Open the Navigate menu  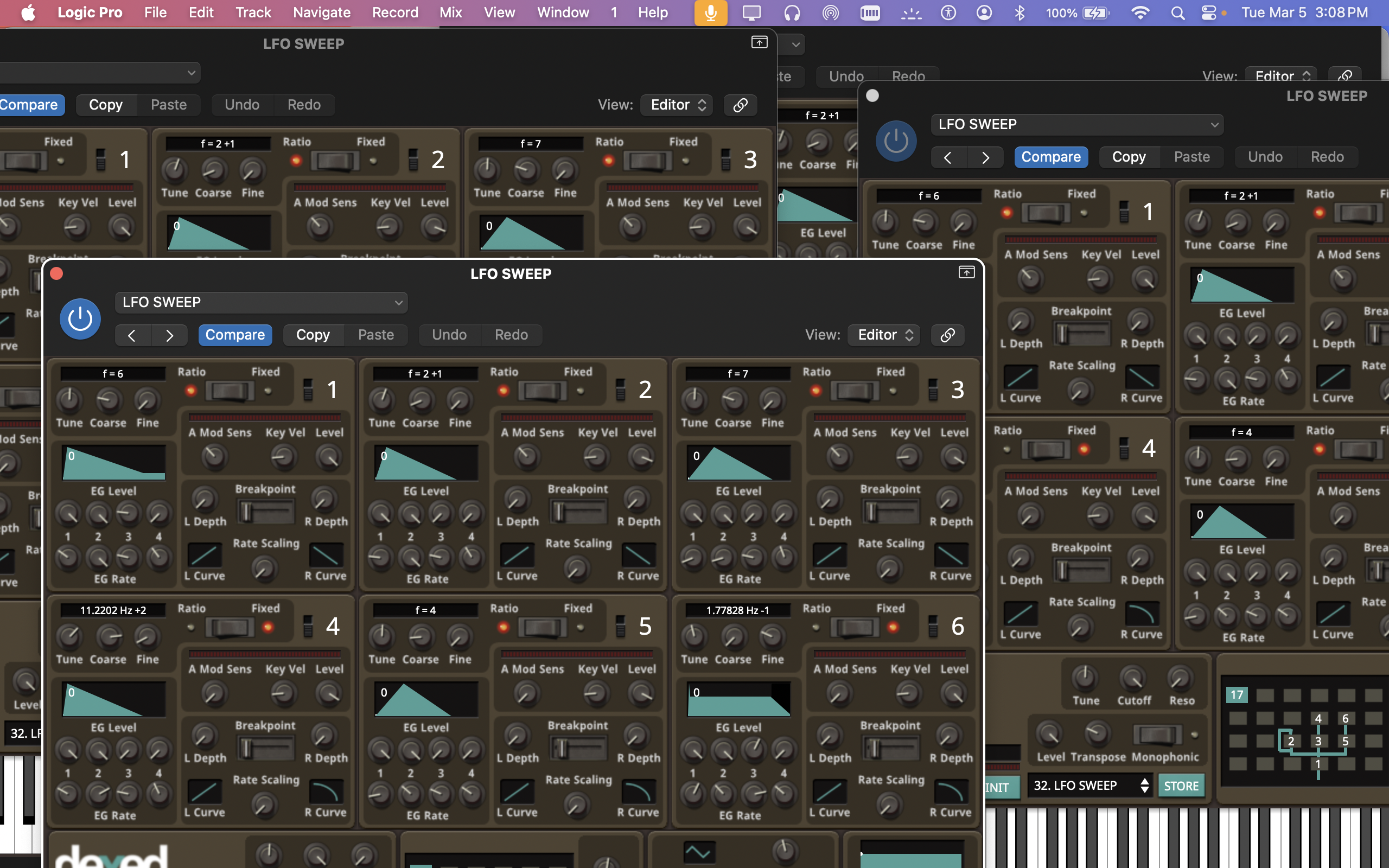click(321, 12)
